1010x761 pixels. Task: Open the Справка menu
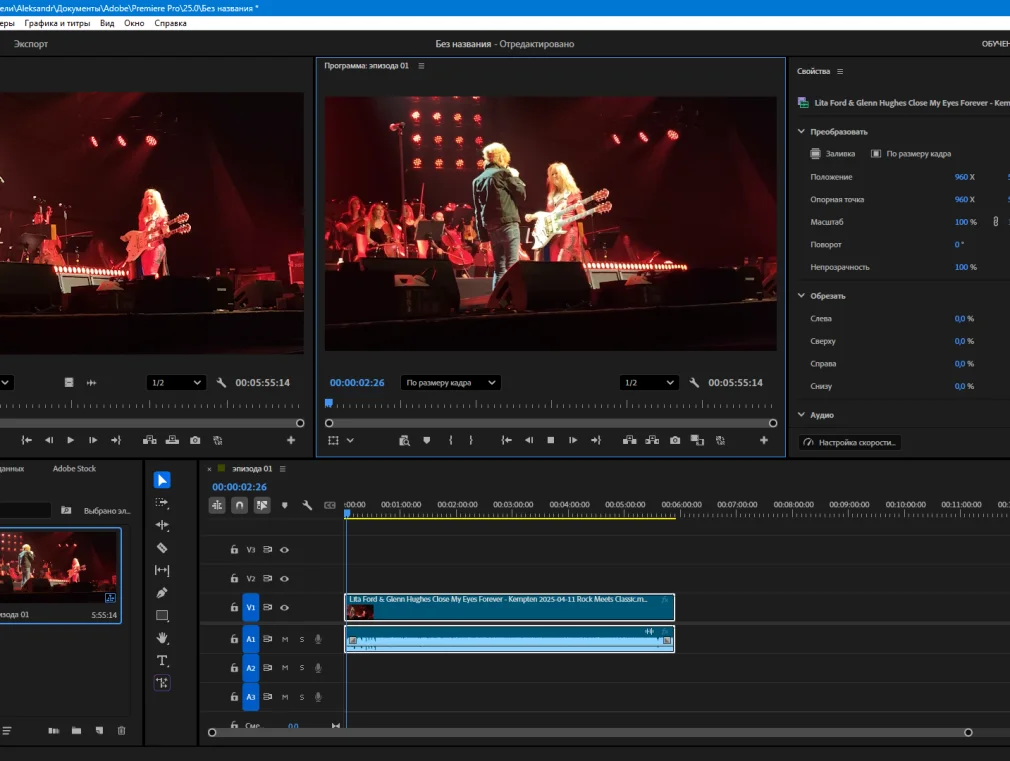click(170, 23)
